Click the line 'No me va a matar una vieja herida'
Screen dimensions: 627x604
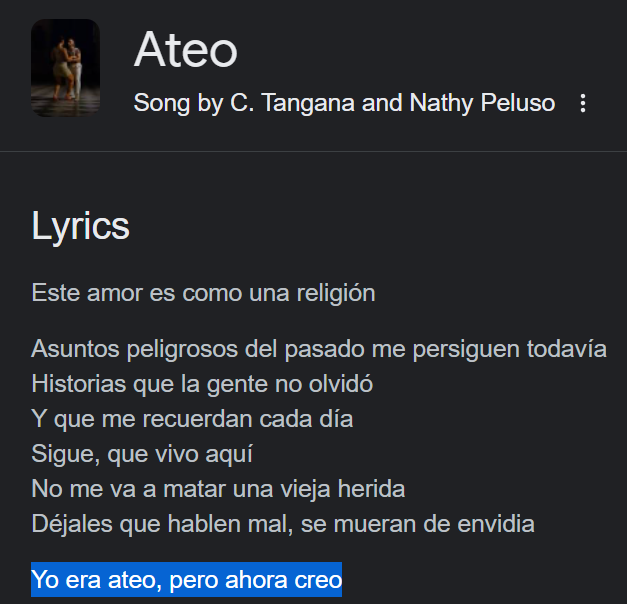point(218,488)
